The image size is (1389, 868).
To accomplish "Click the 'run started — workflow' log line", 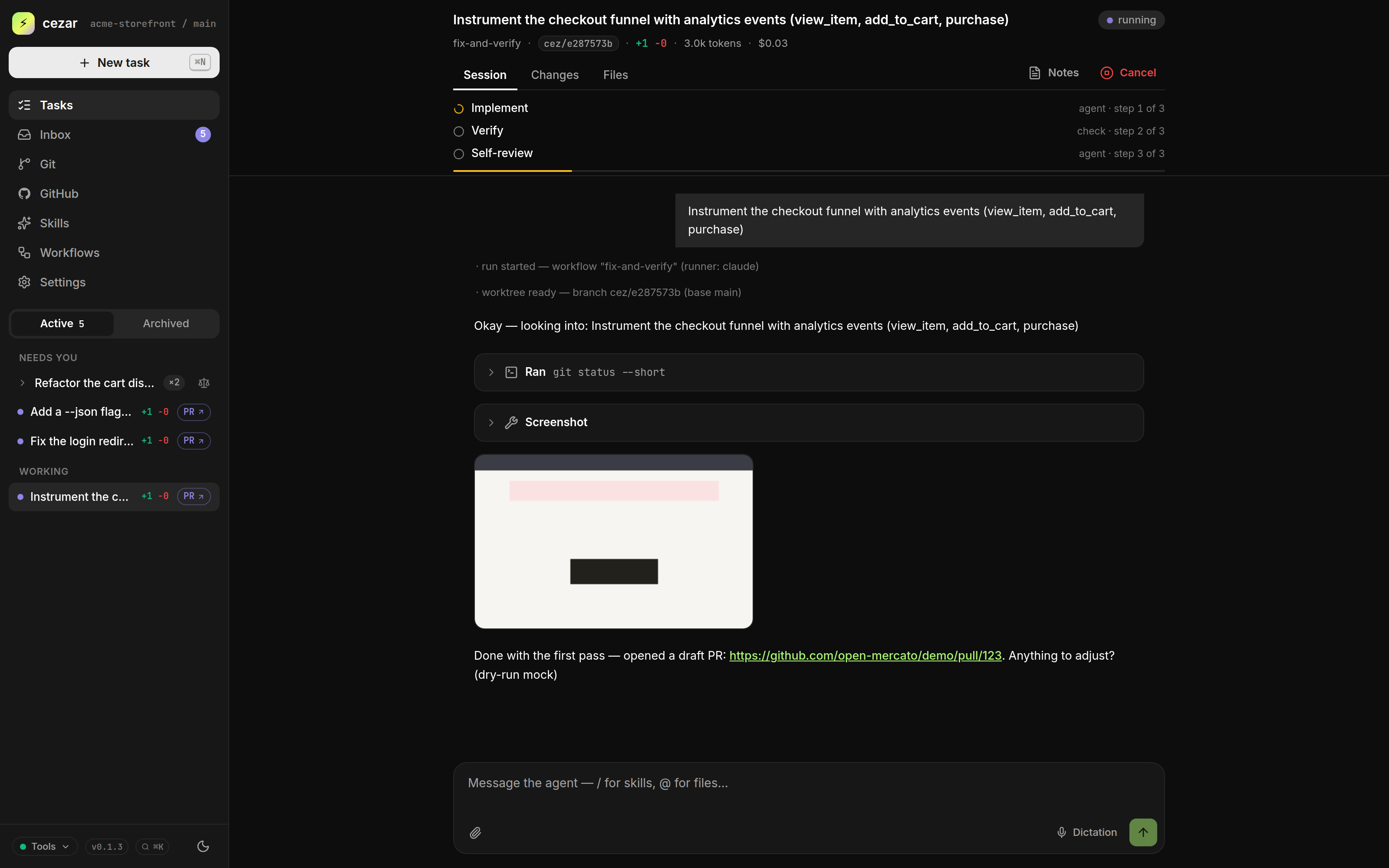I will [x=617, y=266].
